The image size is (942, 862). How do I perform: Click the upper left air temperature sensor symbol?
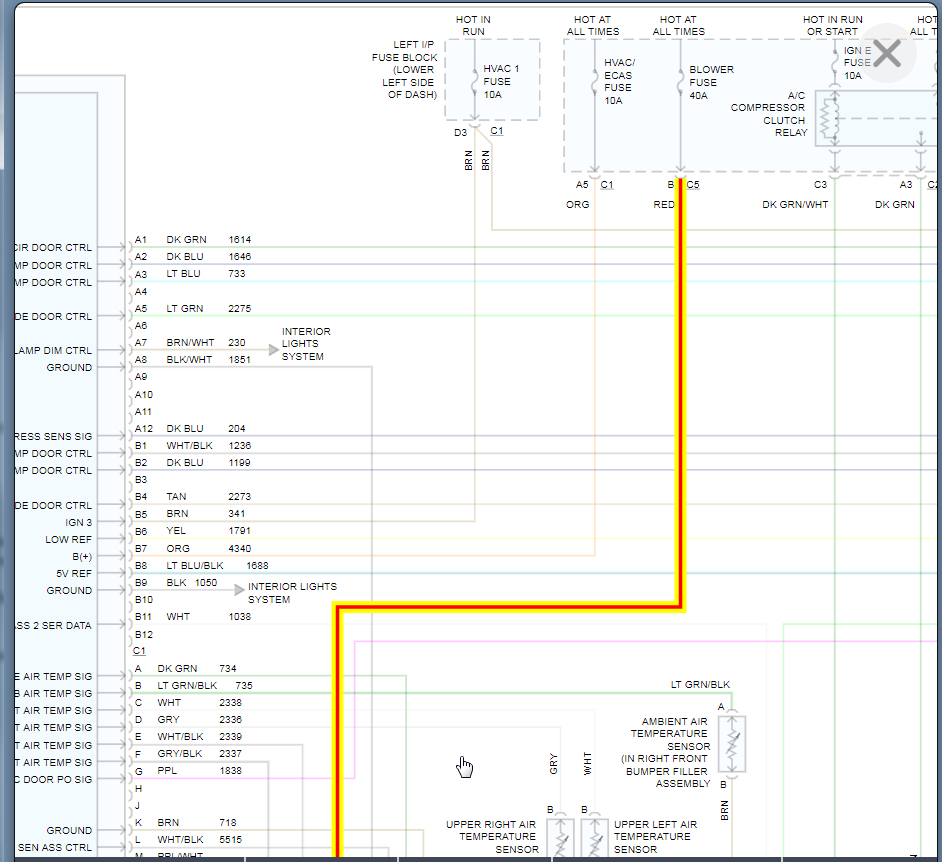pos(594,836)
